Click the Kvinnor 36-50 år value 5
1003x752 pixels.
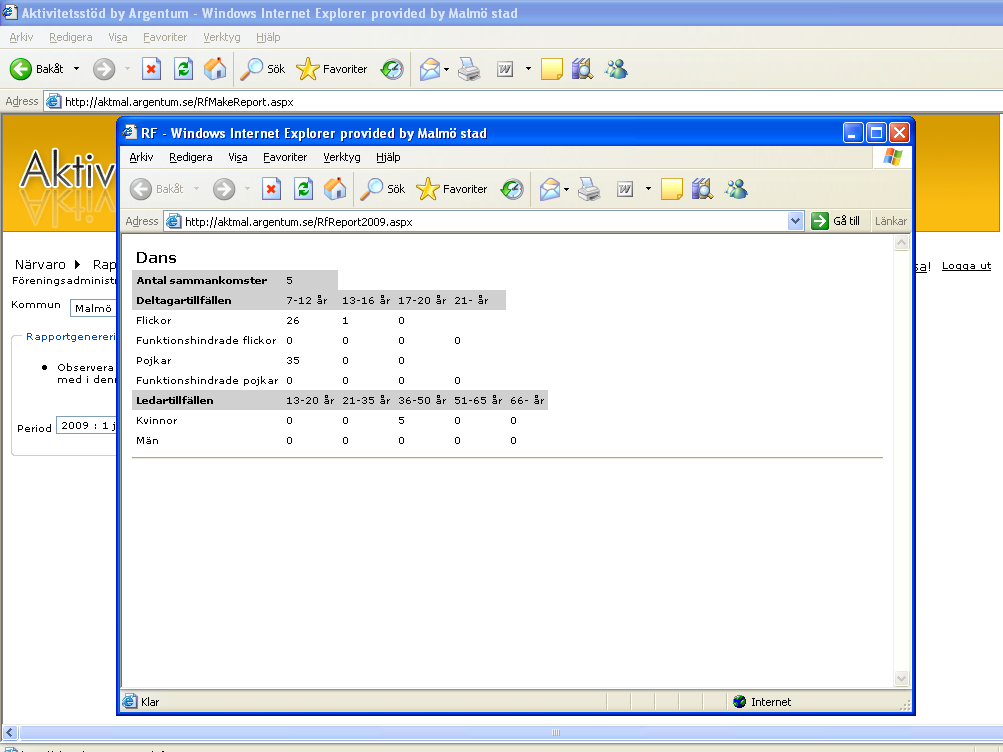pyautogui.click(x=401, y=421)
